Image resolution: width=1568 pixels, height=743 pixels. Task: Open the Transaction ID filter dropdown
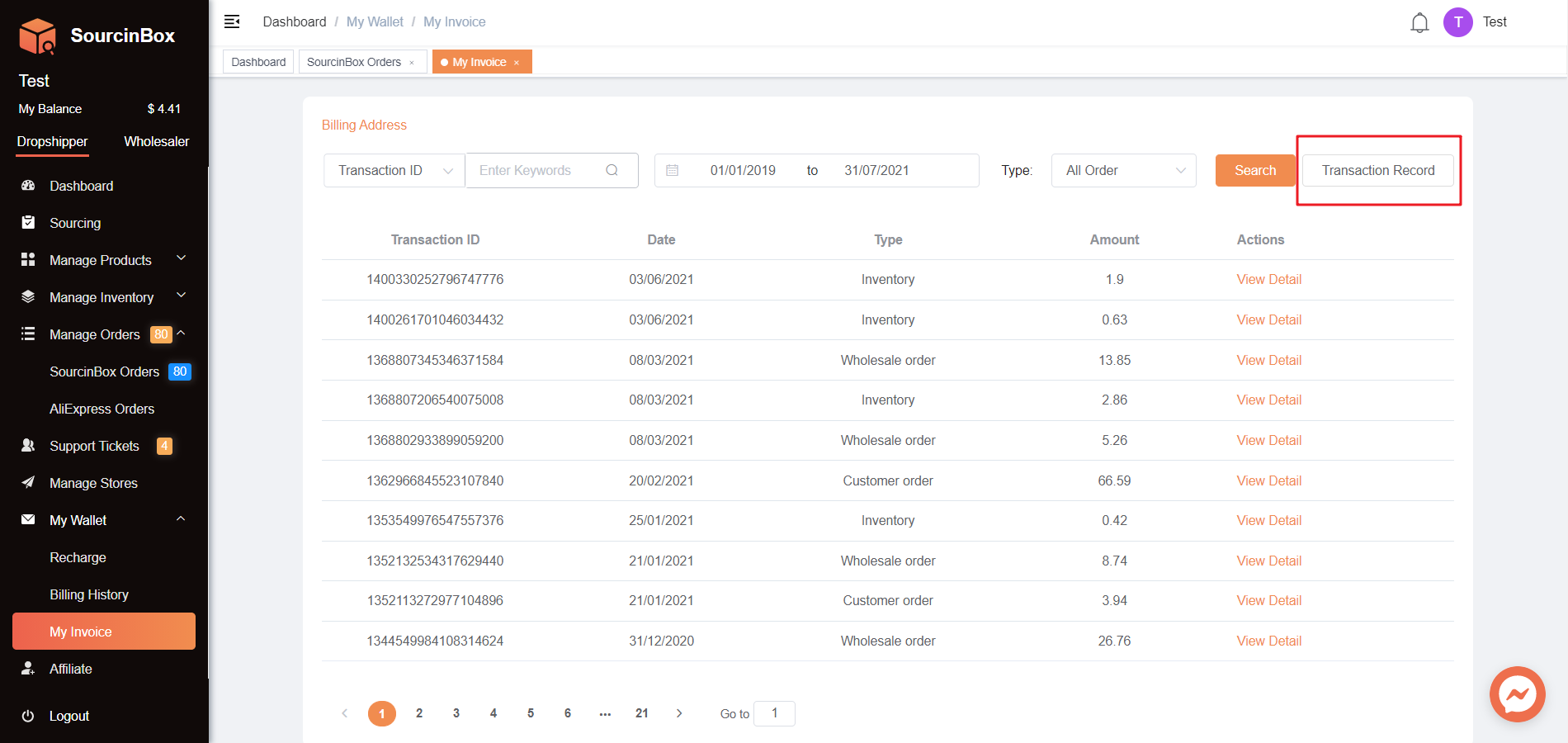(394, 170)
